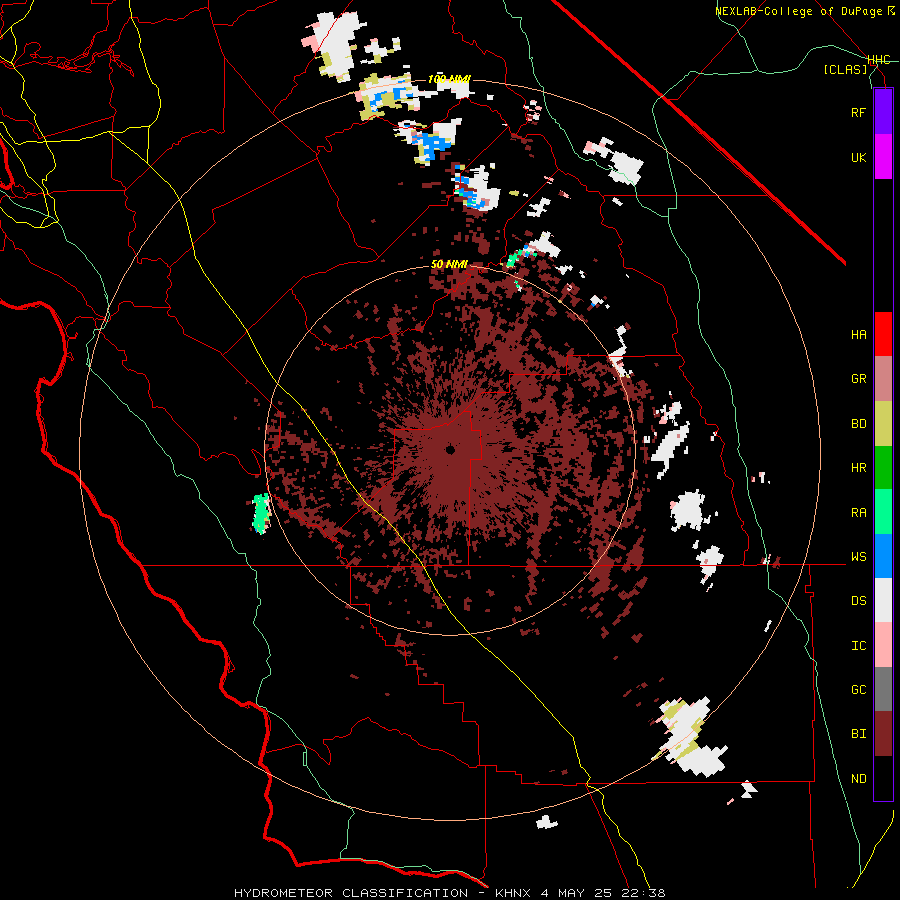This screenshot has height=900, width=900.
Task: Click the ND legend label
Action: pyautogui.click(x=858, y=779)
